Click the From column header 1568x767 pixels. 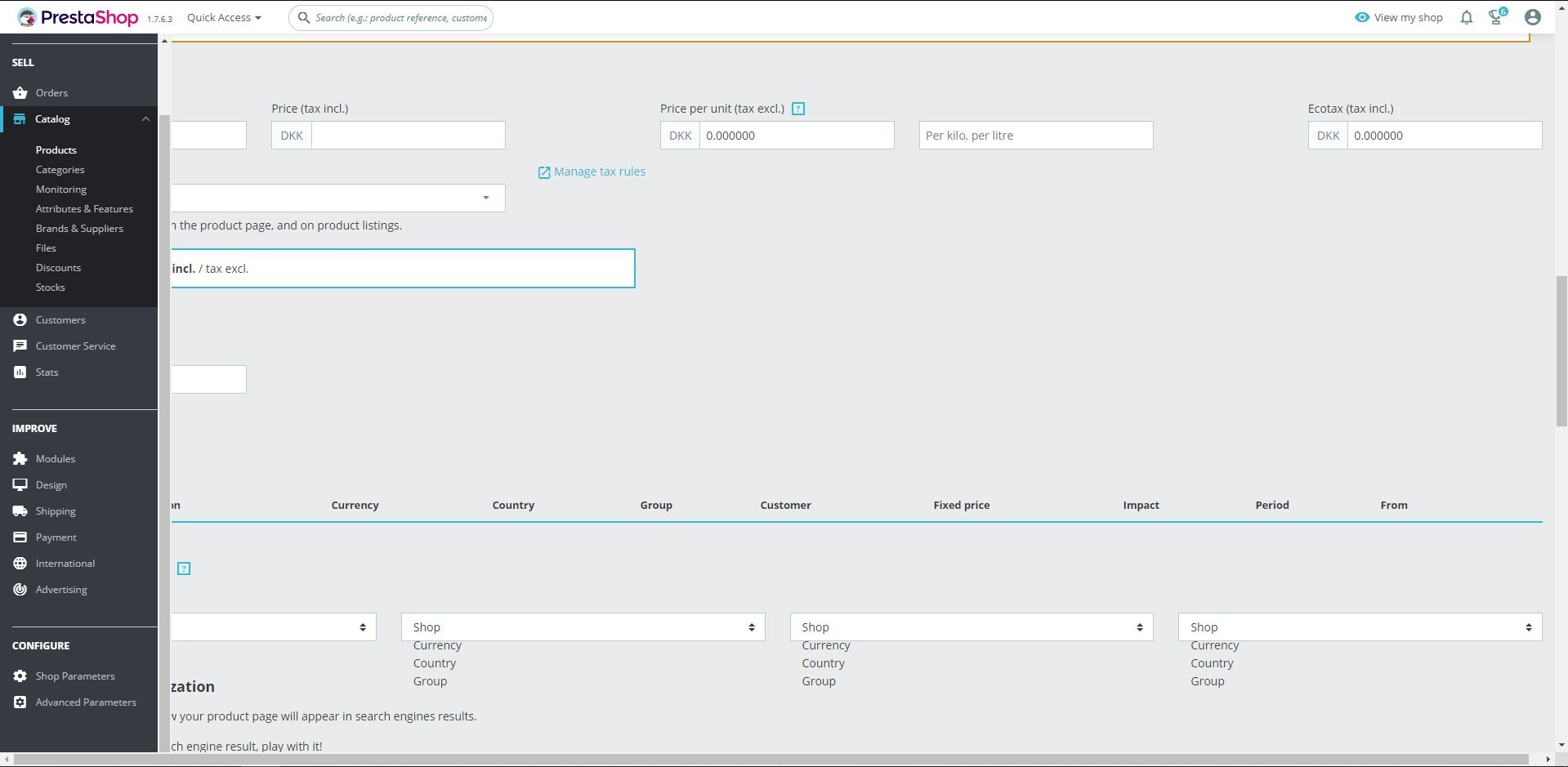1394,506
